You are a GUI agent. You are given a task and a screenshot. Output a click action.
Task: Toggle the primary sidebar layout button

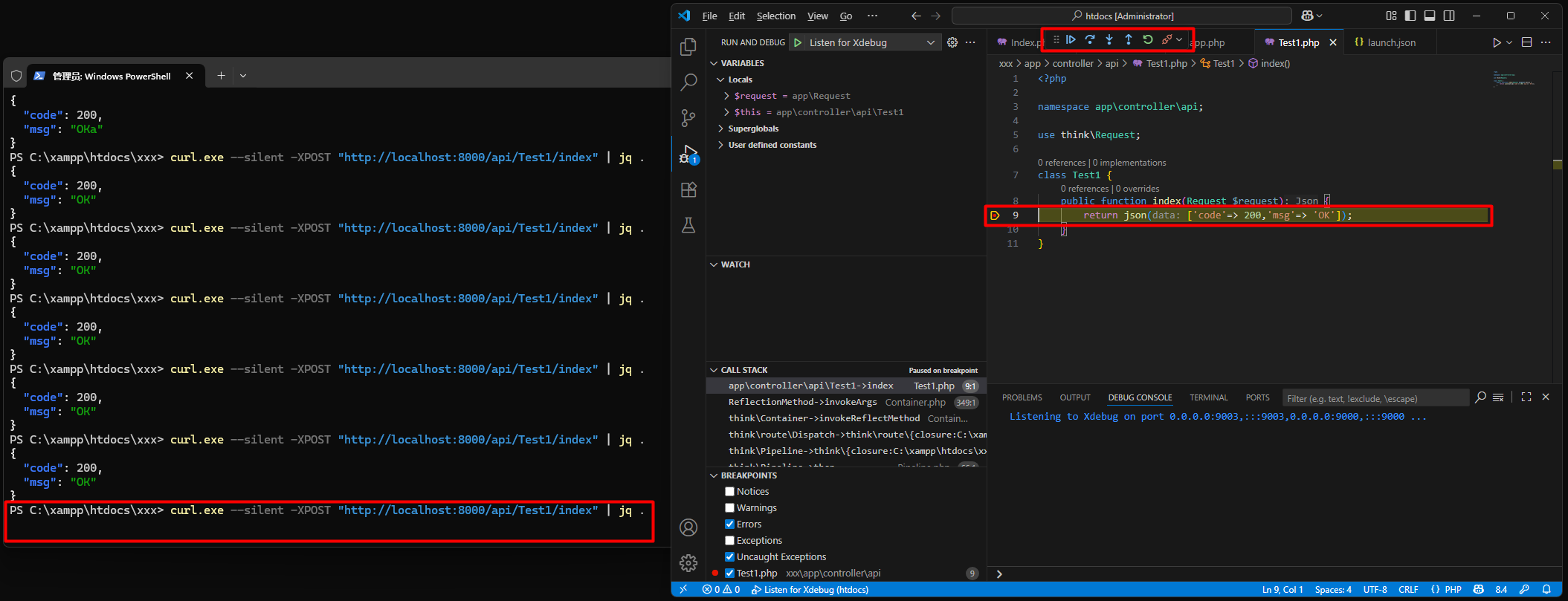point(1410,16)
